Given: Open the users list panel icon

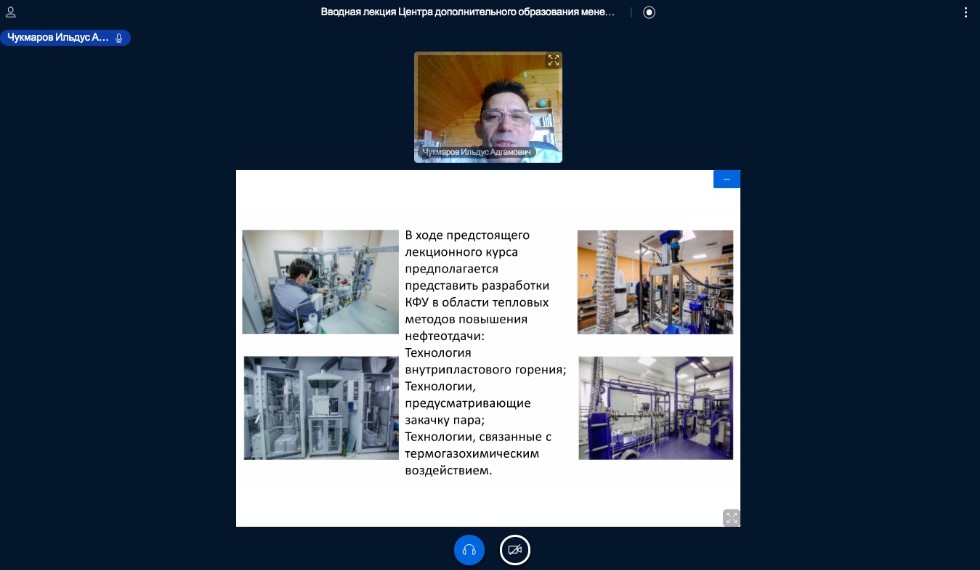Looking at the screenshot, I should (11, 12).
